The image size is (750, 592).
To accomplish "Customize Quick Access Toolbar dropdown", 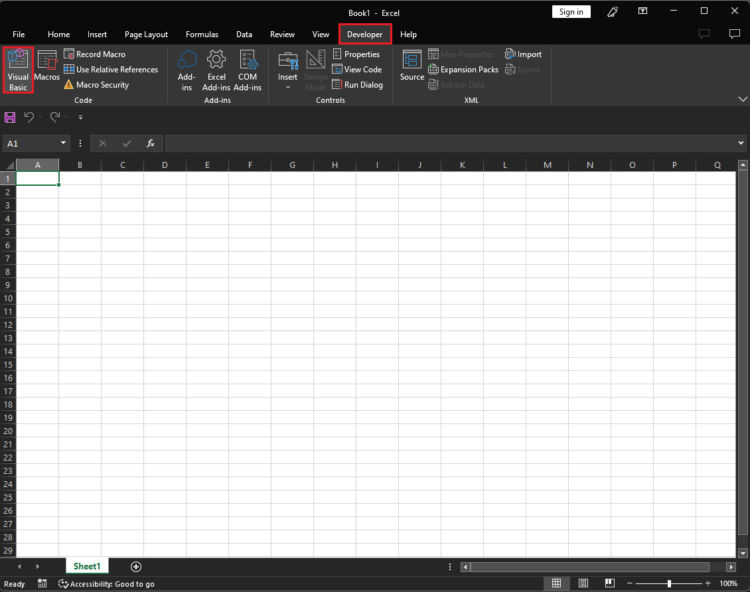I will pos(80,117).
